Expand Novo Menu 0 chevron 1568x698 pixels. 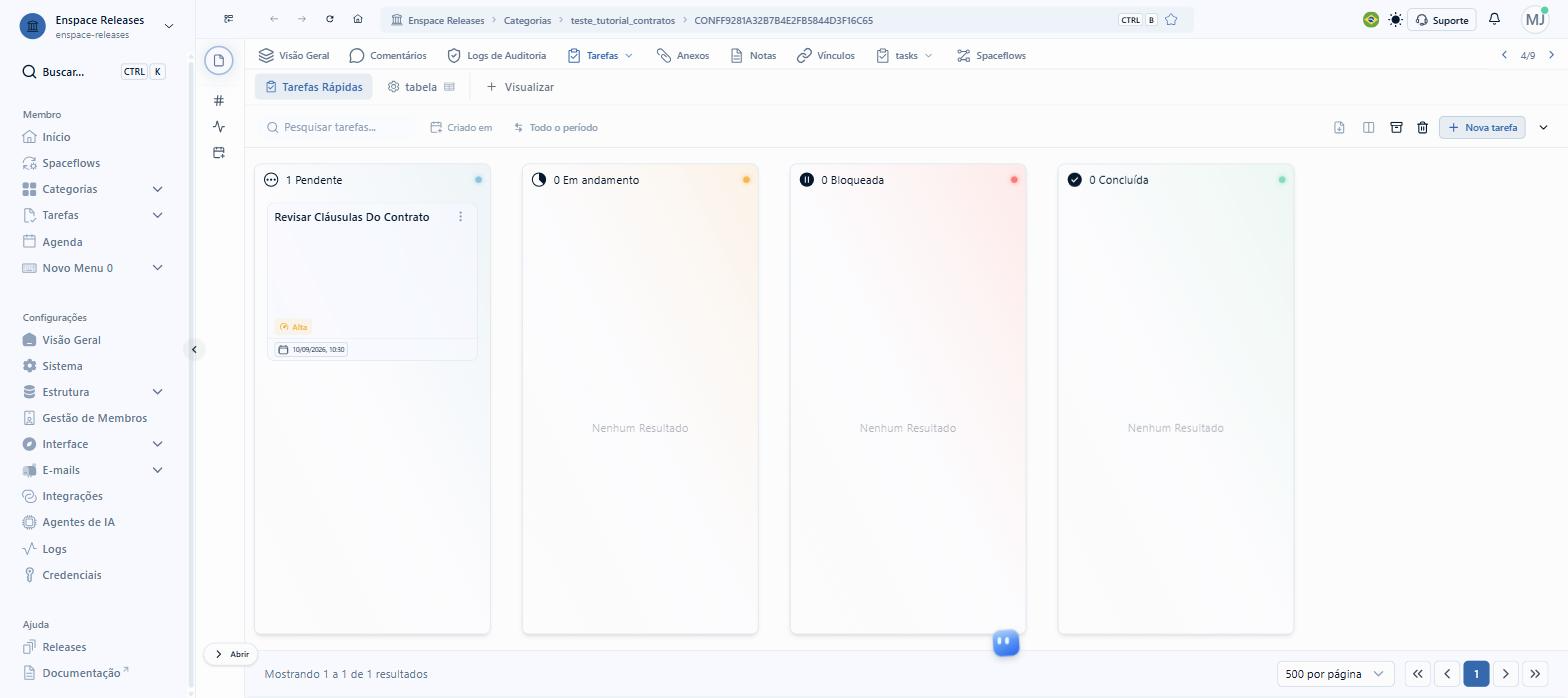point(157,268)
